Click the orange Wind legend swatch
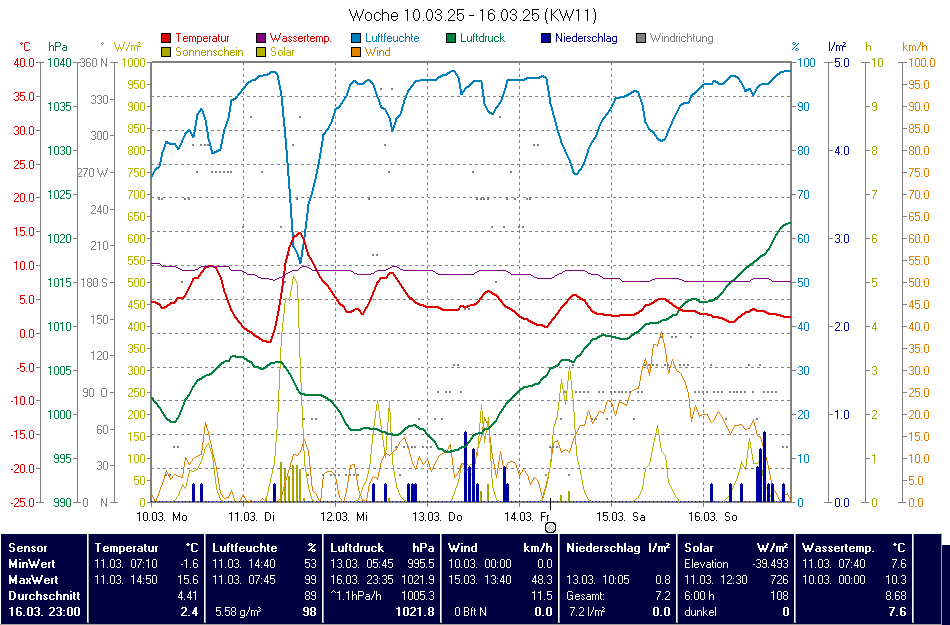 [356, 52]
